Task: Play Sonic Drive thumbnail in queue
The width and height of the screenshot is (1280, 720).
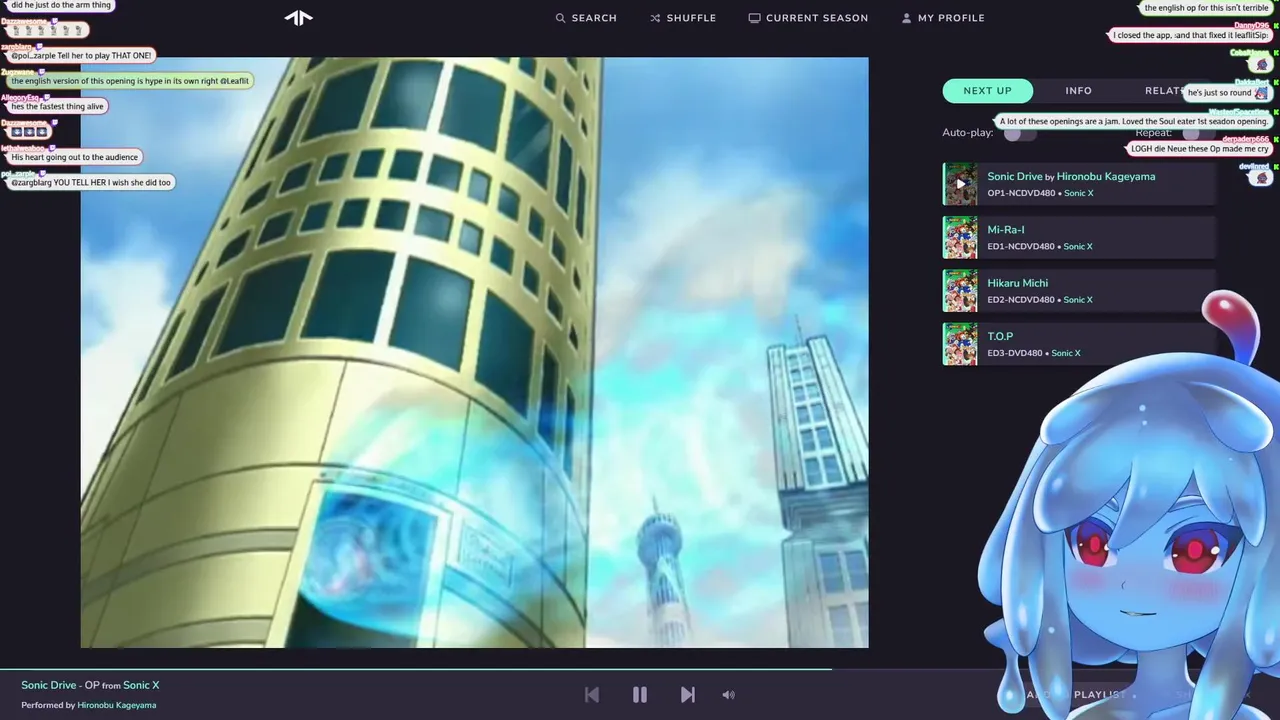Action: [x=960, y=184]
